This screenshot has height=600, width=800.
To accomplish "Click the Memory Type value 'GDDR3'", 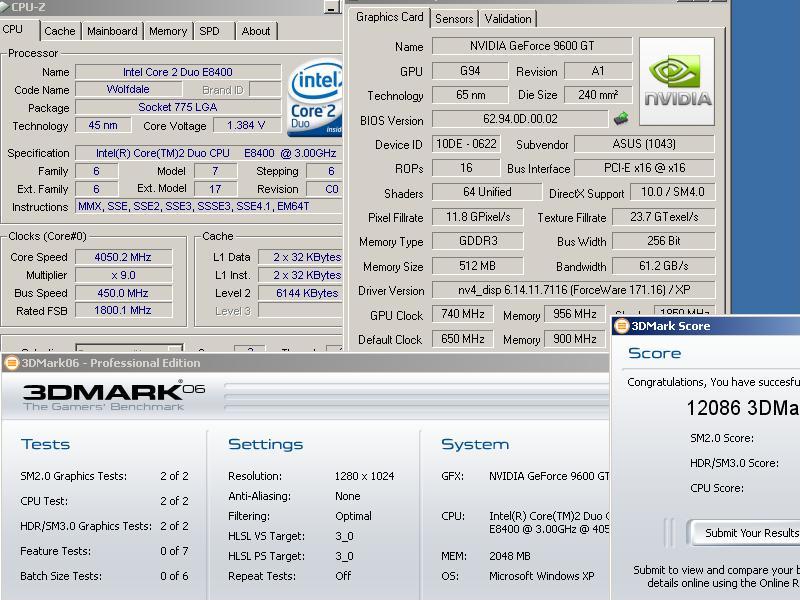I will tap(478, 241).
